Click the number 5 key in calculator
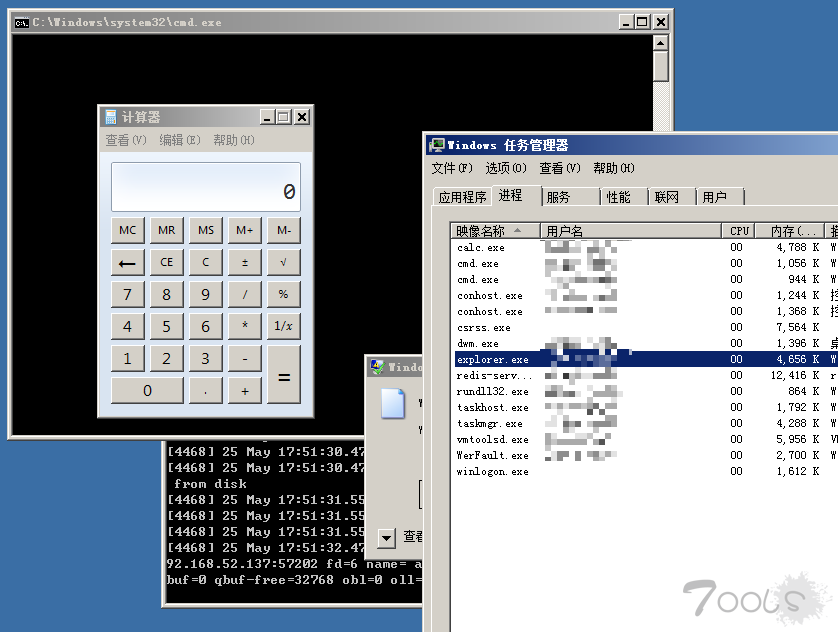Screen dimensions: 838x632 (x=167, y=326)
